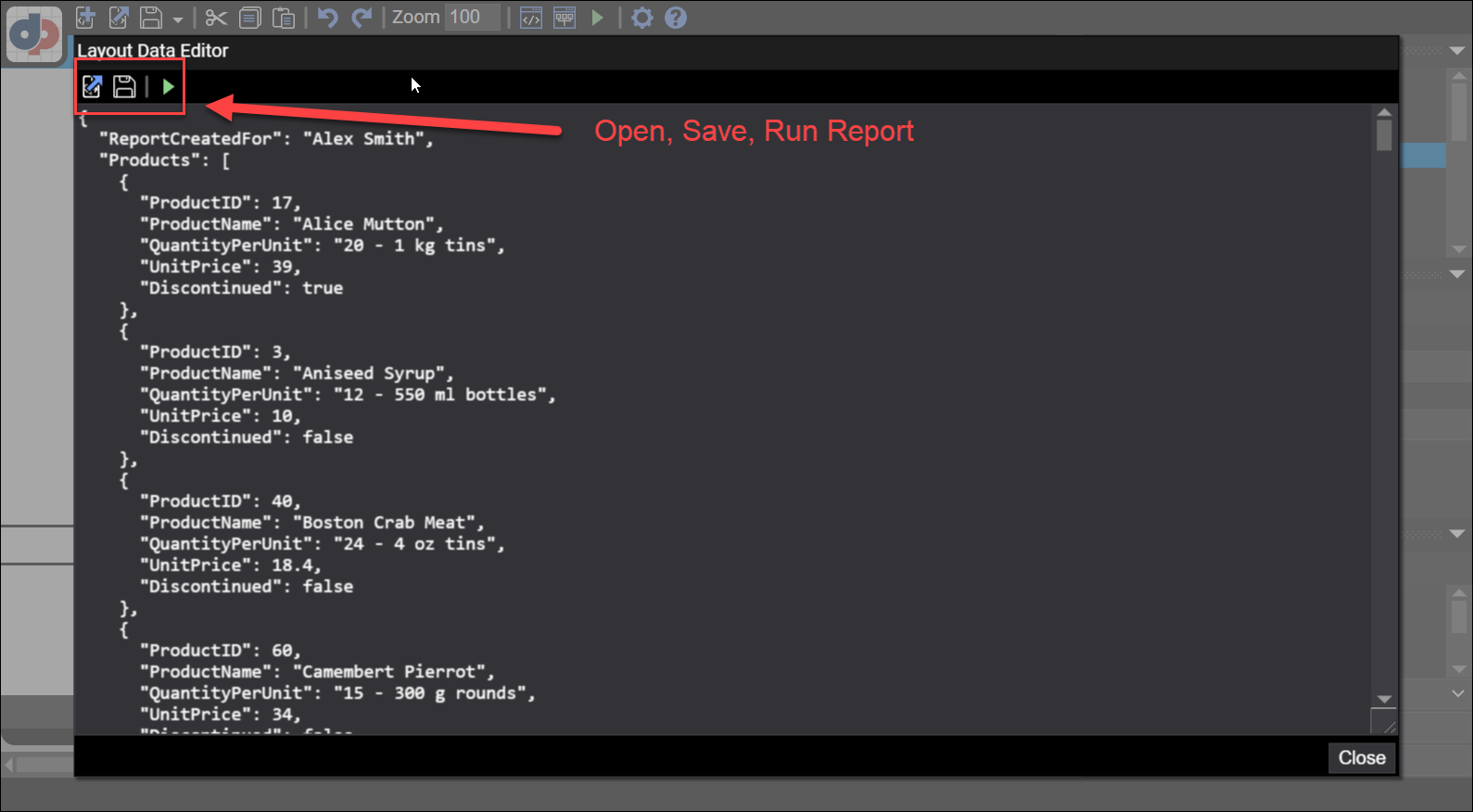Redo the last undone action
Screen dimensions: 1473x812
[x=362, y=18]
